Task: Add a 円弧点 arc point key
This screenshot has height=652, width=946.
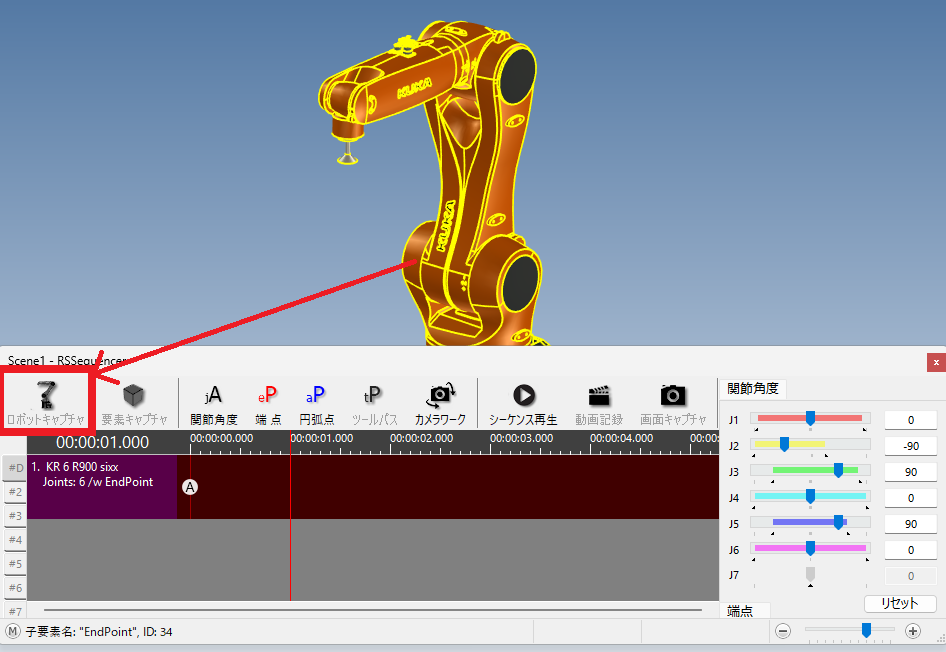Action: [x=317, y=404]
